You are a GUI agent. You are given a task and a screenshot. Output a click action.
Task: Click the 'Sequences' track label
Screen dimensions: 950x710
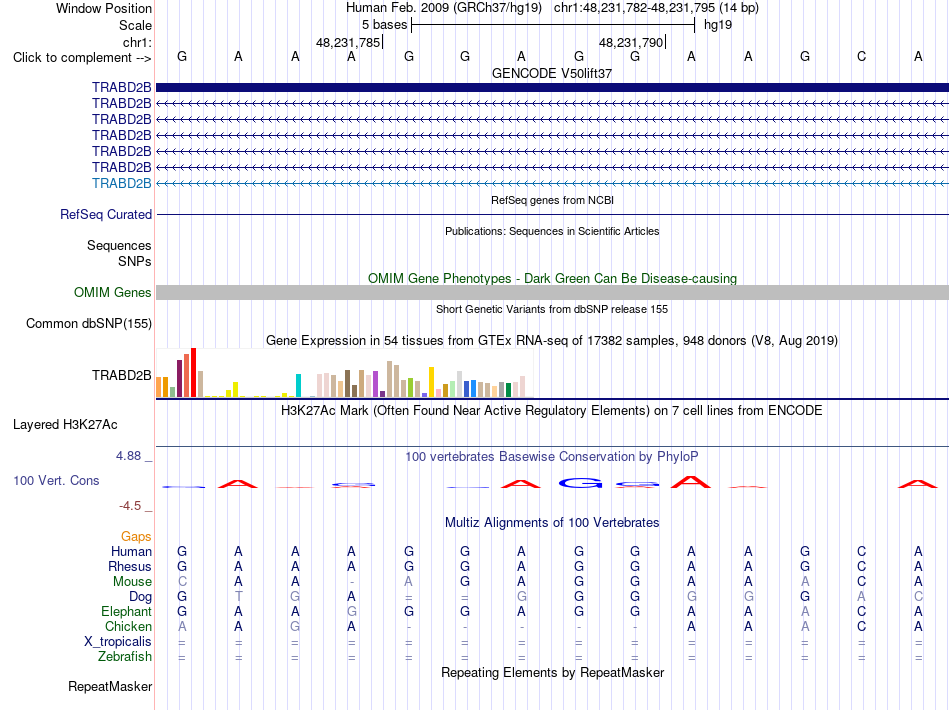tap(119, 245)
